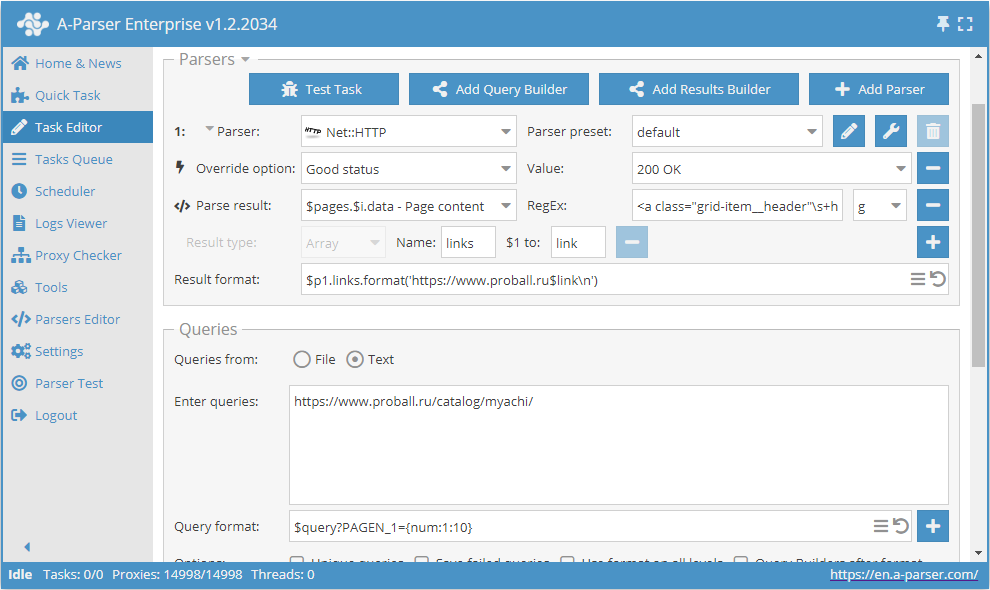Add new Parse result row with plus
This screenshot has height=590, width=990.
[933, 242]
